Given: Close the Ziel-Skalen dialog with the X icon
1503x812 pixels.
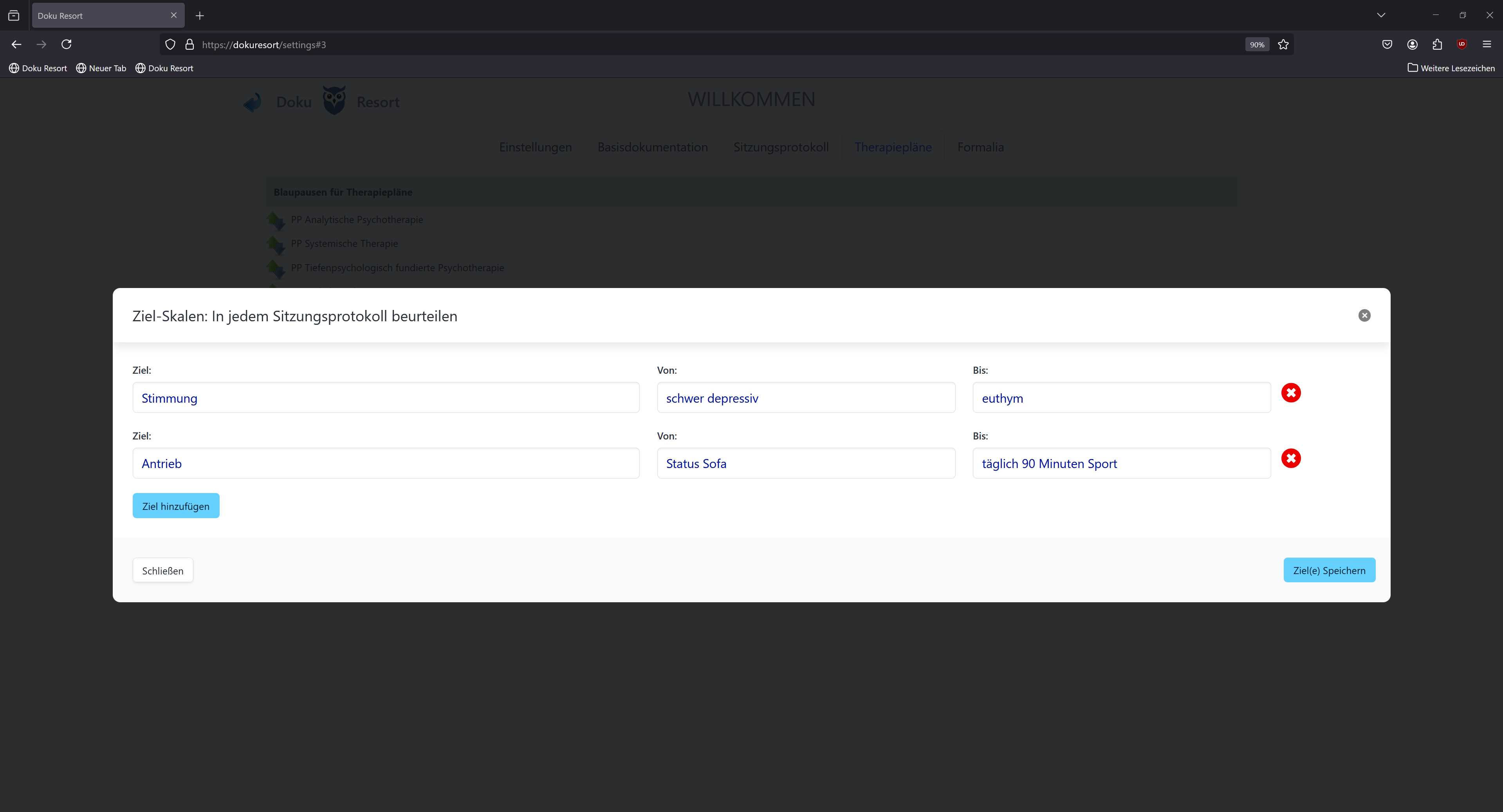Looking at the screenshot, I should (x=1364, y=315).
